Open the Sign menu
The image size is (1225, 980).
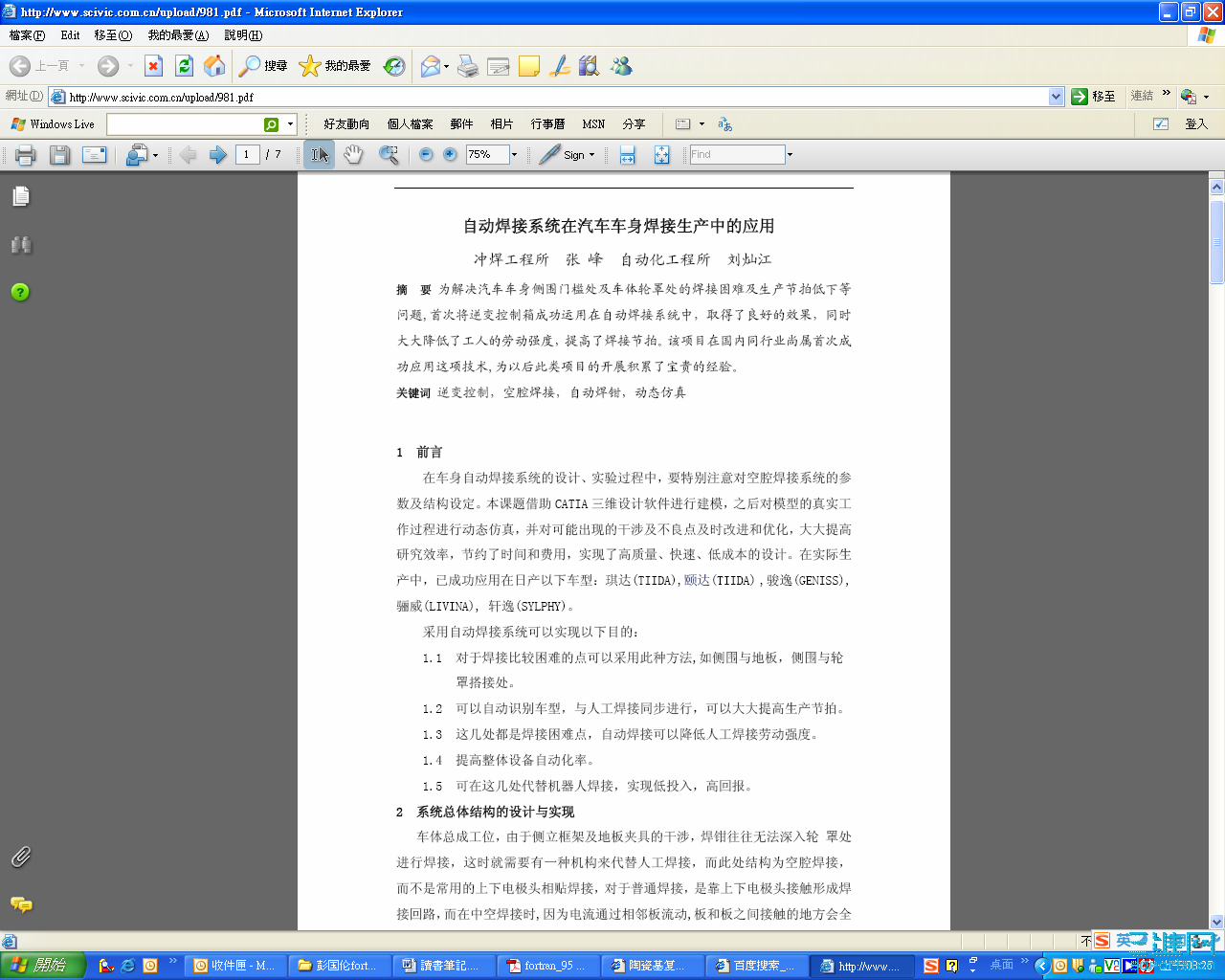click(567, 154)
